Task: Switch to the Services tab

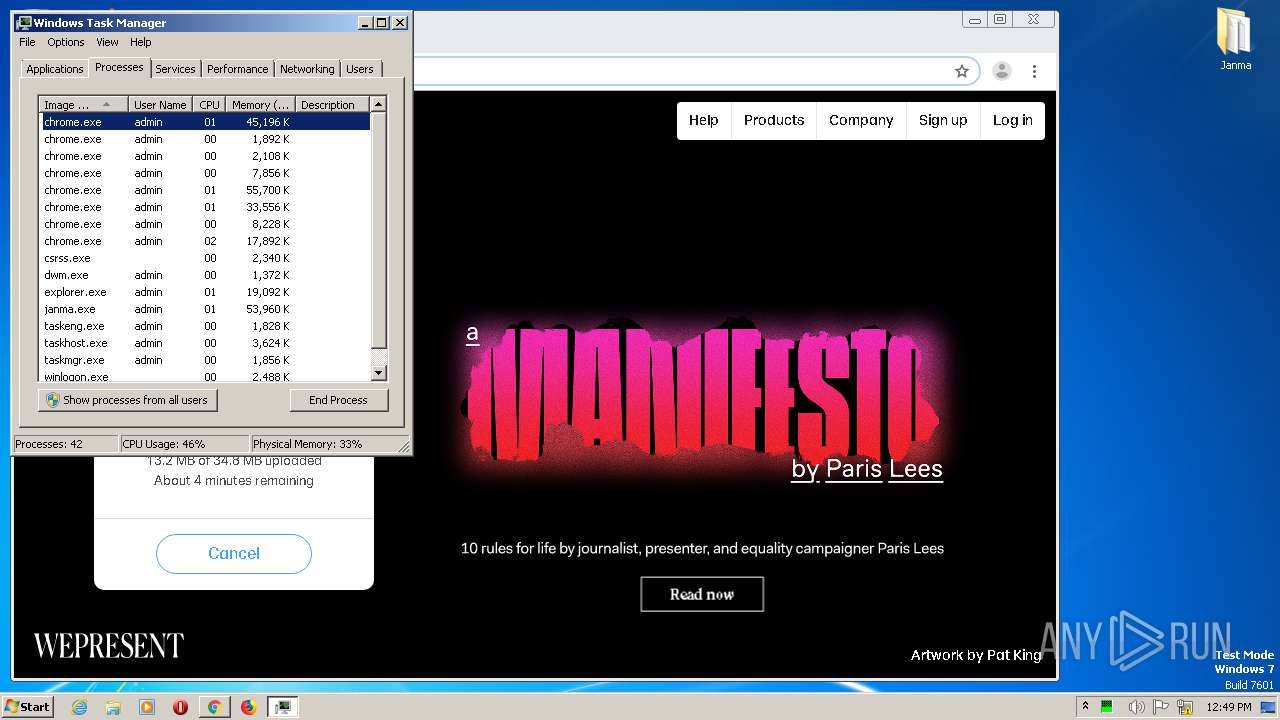Action: 175,69
